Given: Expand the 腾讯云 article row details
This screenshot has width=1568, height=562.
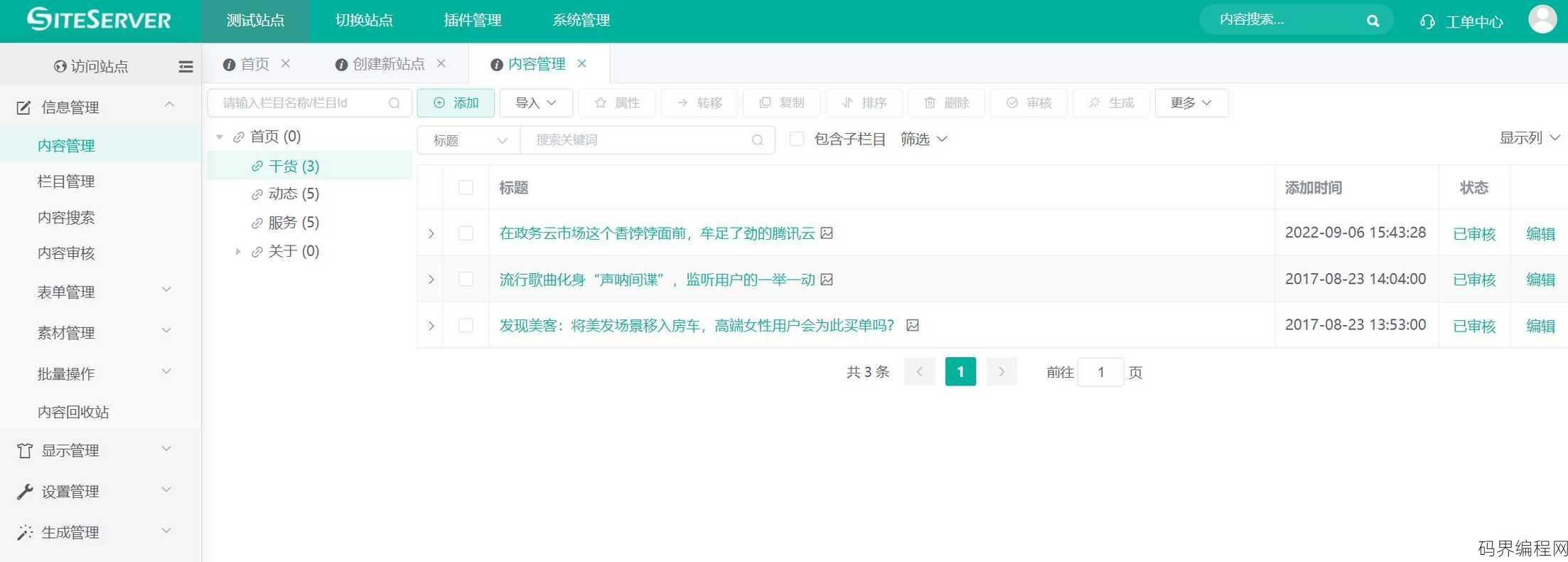Looking at the screenshot, I should 431,233.
